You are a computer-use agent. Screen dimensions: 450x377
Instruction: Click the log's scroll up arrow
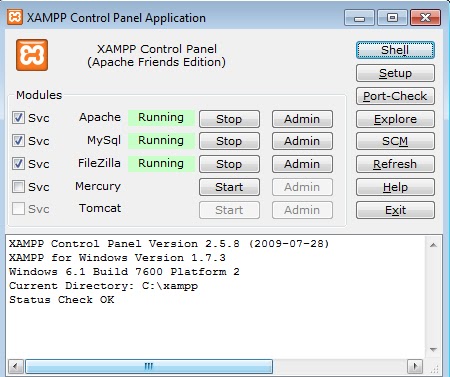[x=433, y=245]
